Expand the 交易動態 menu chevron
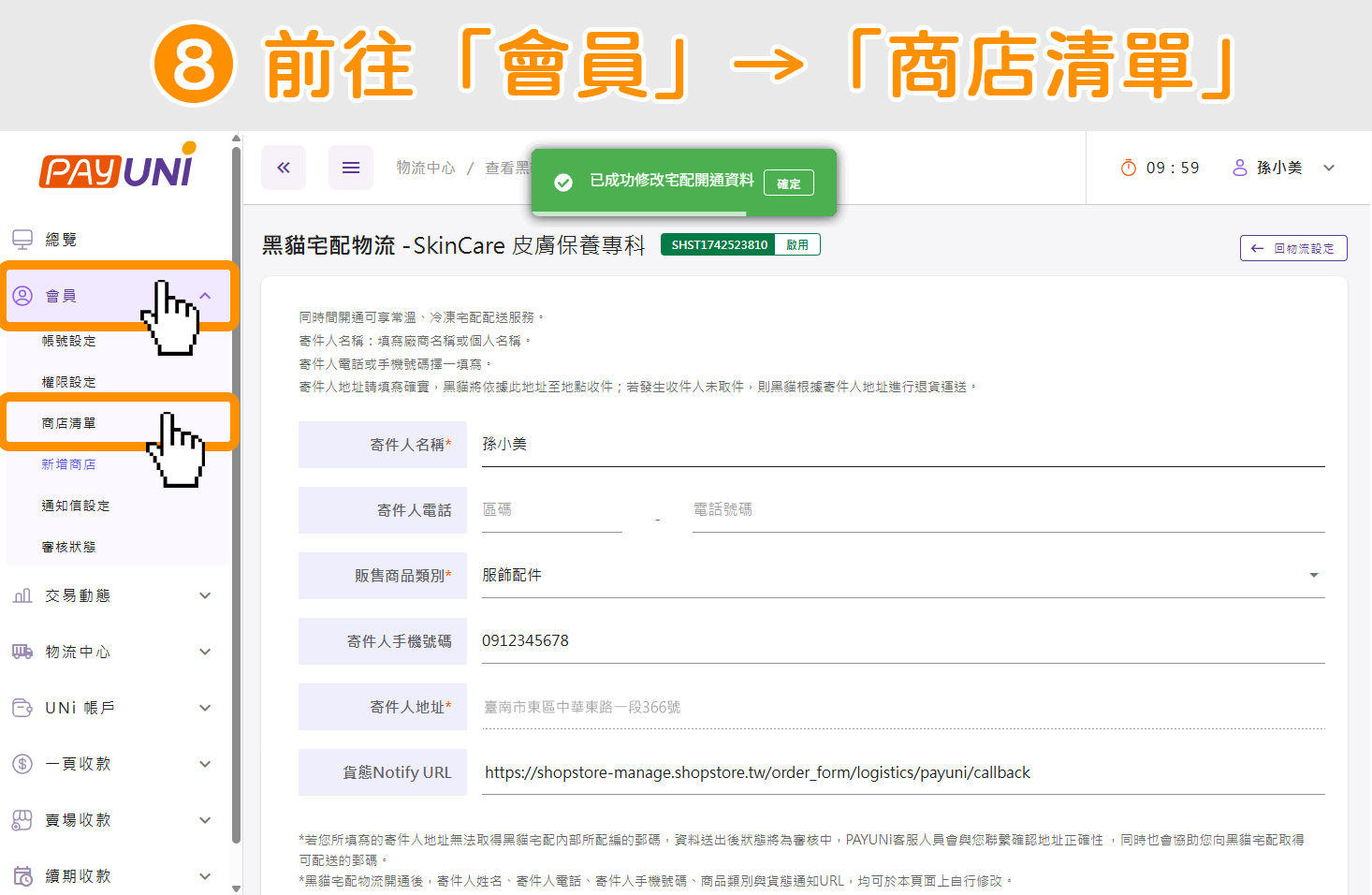Image resolution: width=1372 pixels, height=895 pixels. (205, 595)
